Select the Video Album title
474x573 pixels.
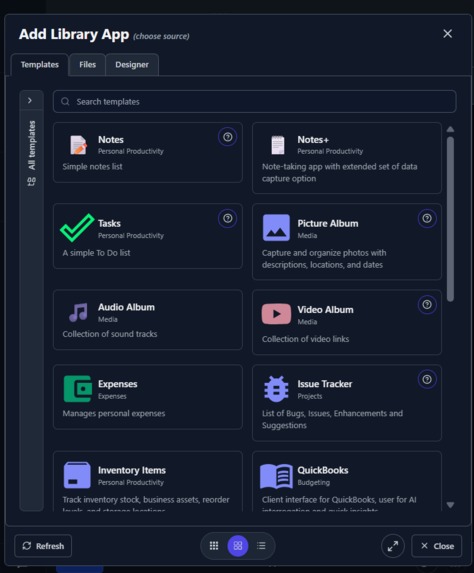click(326, 310)
